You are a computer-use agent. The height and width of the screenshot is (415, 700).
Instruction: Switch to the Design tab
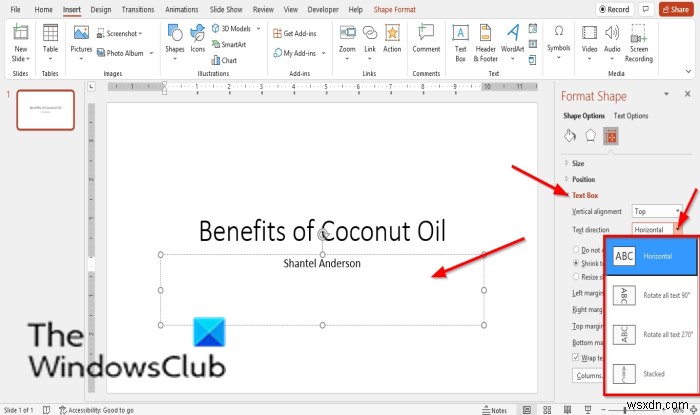[100, 9]
